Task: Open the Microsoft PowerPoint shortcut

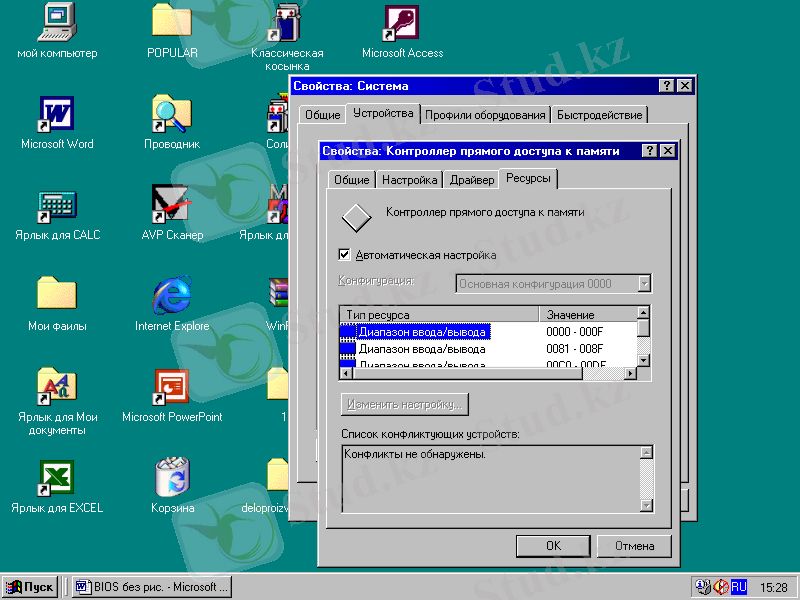Action: point(172,387)
